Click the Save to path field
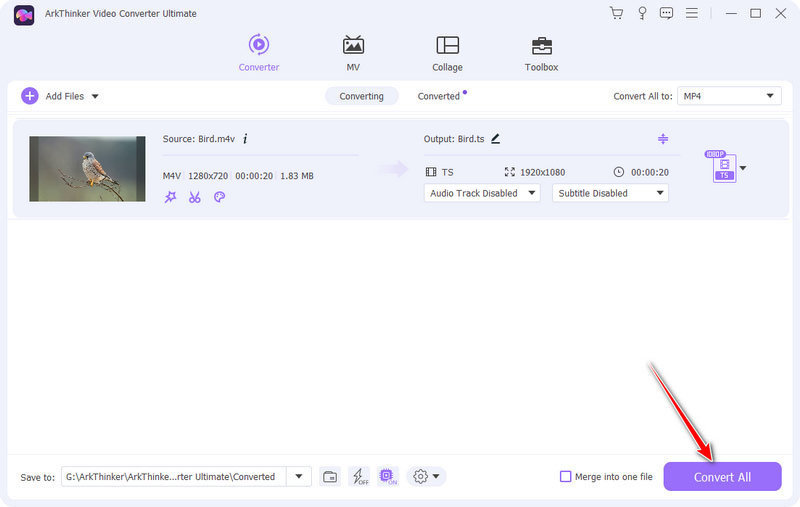Screen dimensions: 800x507 (173, 476)
